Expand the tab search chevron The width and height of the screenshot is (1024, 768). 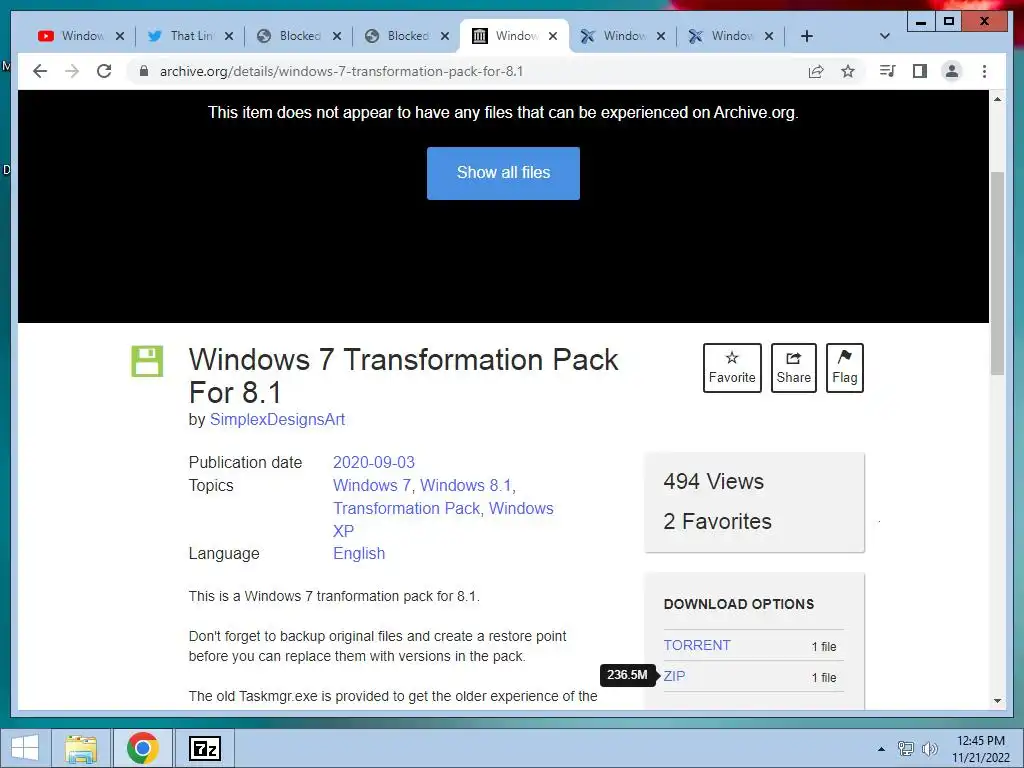884,36
